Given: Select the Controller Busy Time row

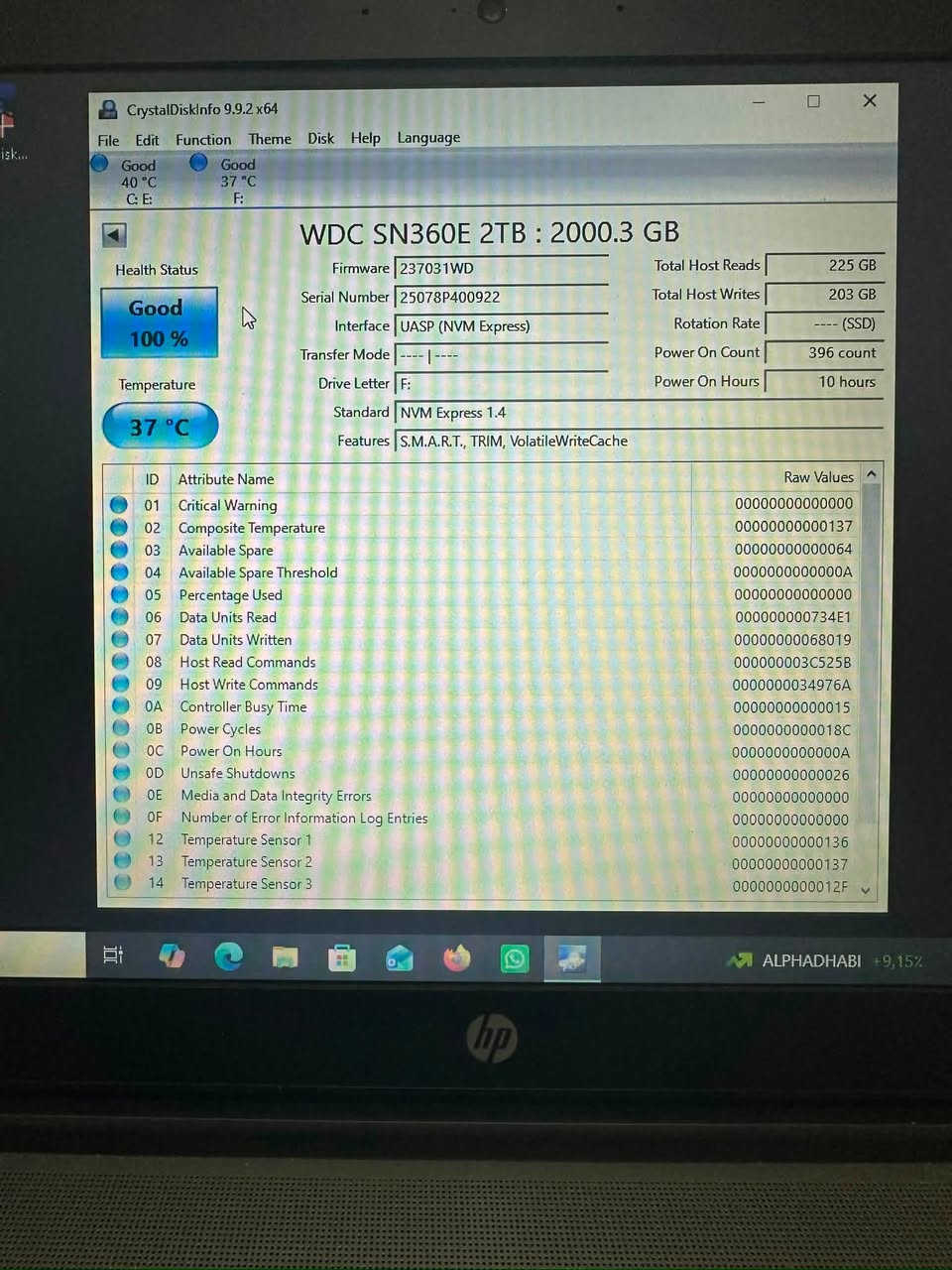Looking at the screenshot, I should click(482, 706).
